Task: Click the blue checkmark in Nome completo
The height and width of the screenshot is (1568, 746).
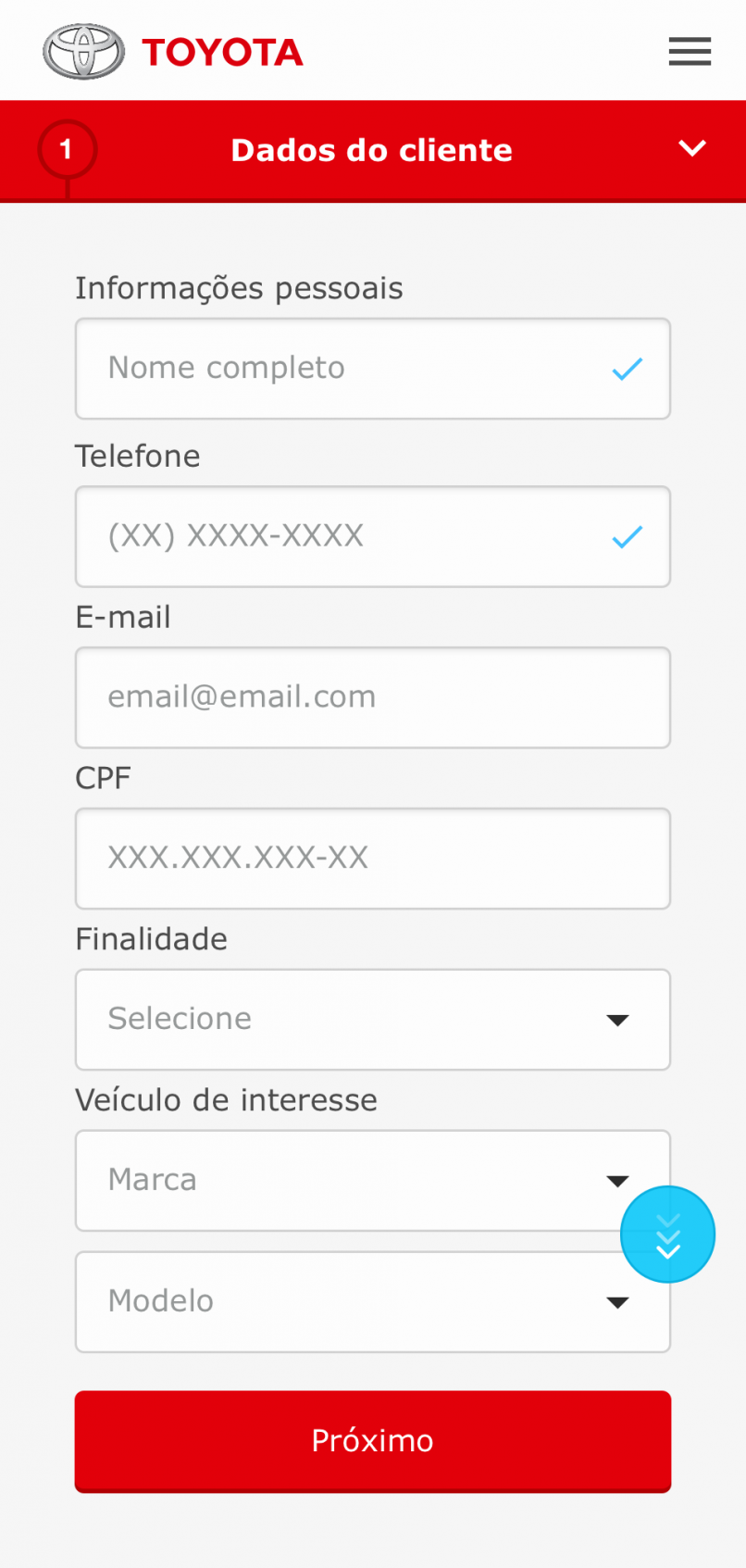Action: 627,370
